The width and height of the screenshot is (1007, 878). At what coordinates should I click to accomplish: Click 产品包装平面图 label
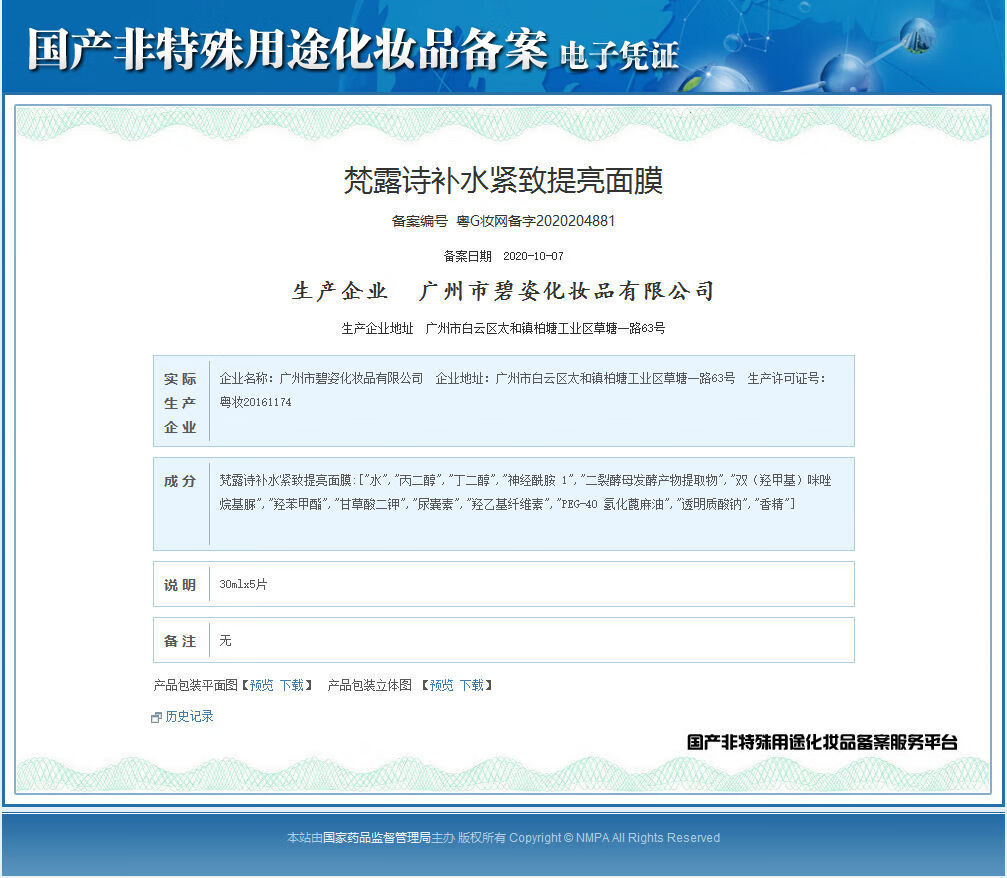(196, 685)
